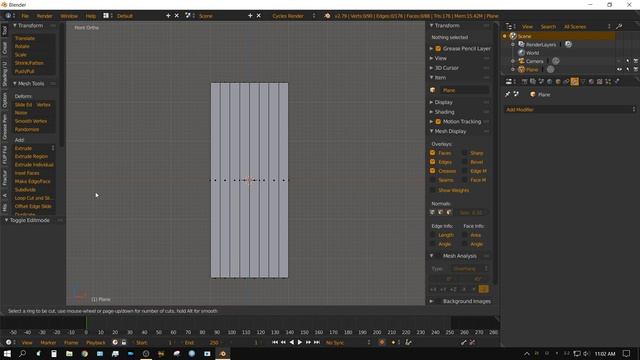Open the Render menu
Viewport: 640px width, 360px height.
tap(44, 16)
